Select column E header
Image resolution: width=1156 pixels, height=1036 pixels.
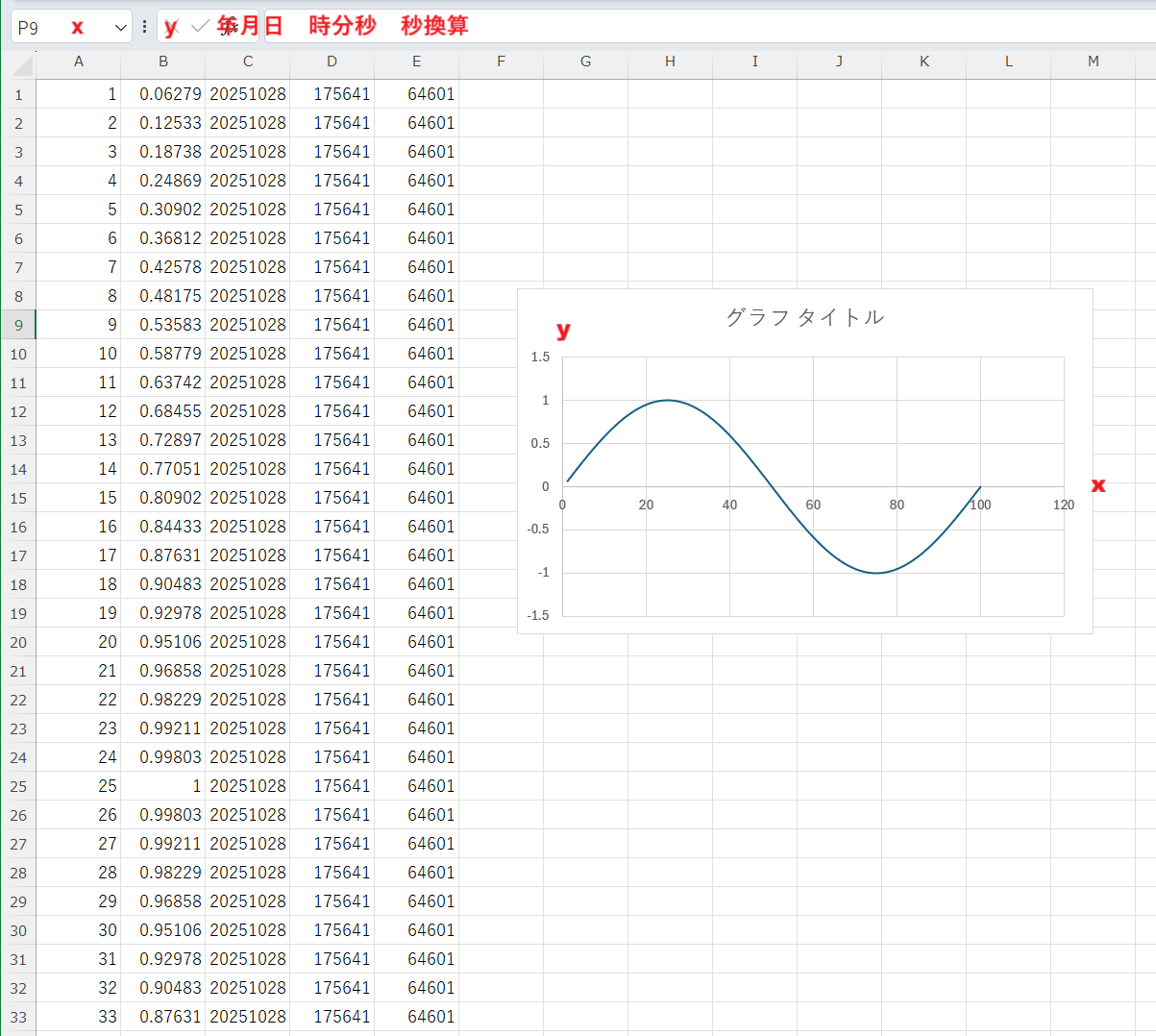[x=416, y=62]
